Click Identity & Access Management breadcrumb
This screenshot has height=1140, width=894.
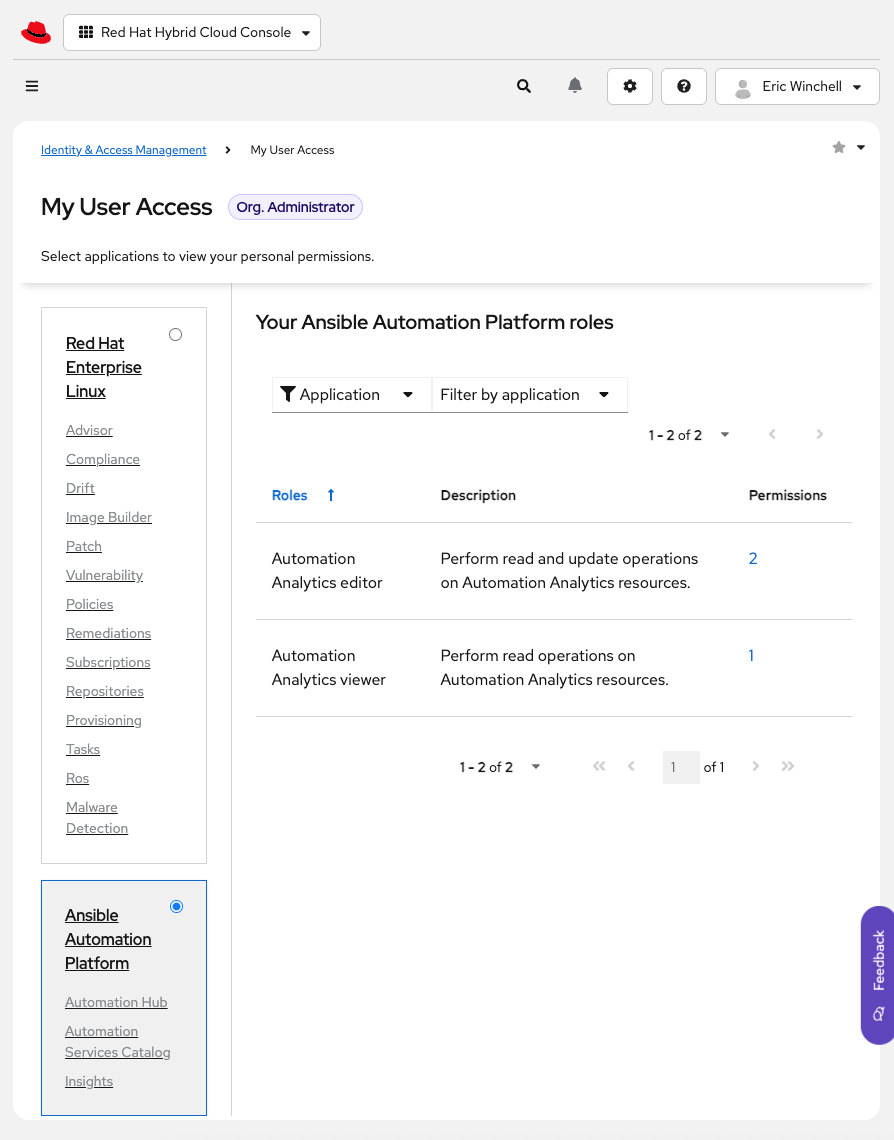click(123, 150)
